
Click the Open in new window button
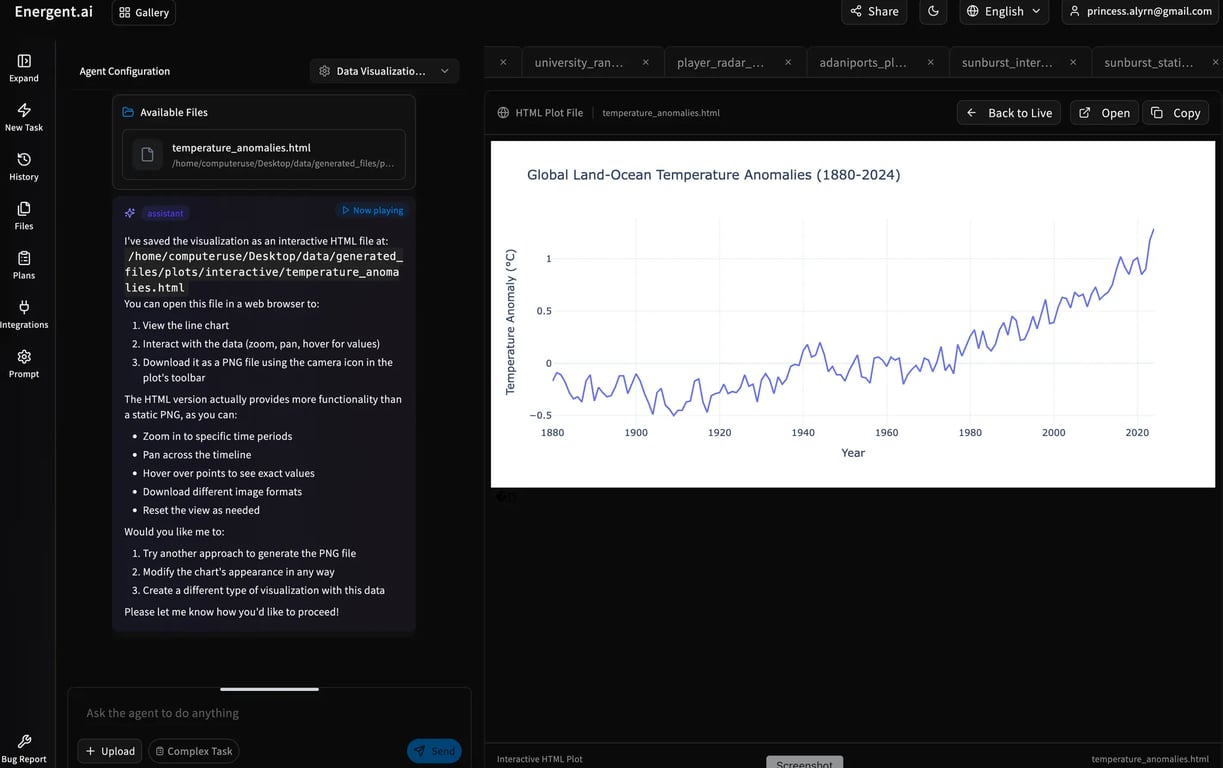pos(1104,113)
